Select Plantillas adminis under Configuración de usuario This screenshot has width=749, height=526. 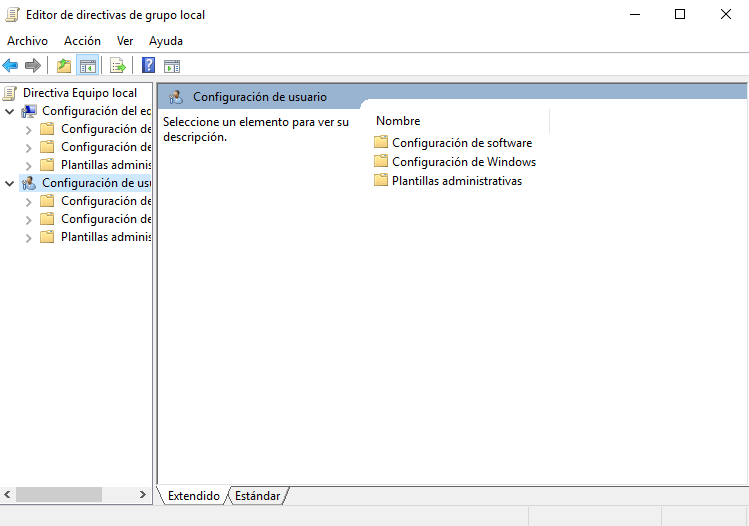point(106,237)
